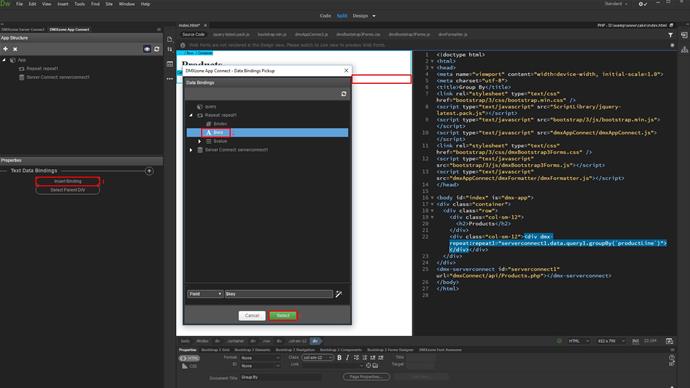Expand Server Connect serverconnect1 in dialog

coord(191,150)
